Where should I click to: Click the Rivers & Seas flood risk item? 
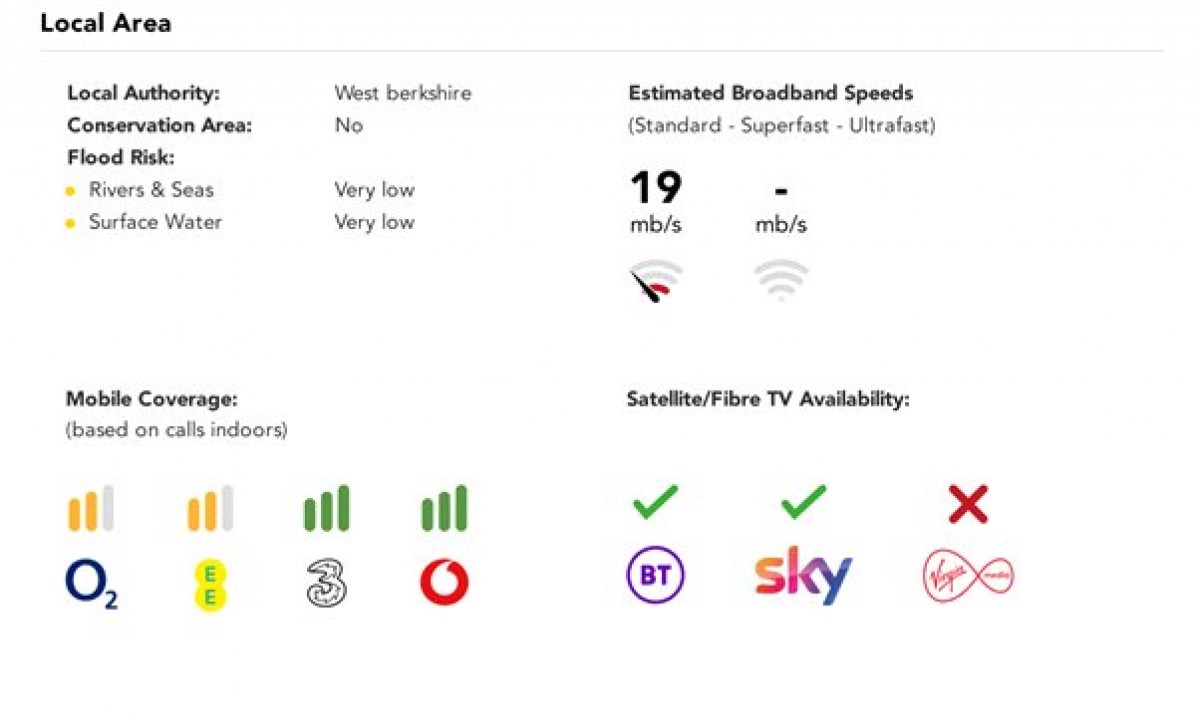coord(151,190)
